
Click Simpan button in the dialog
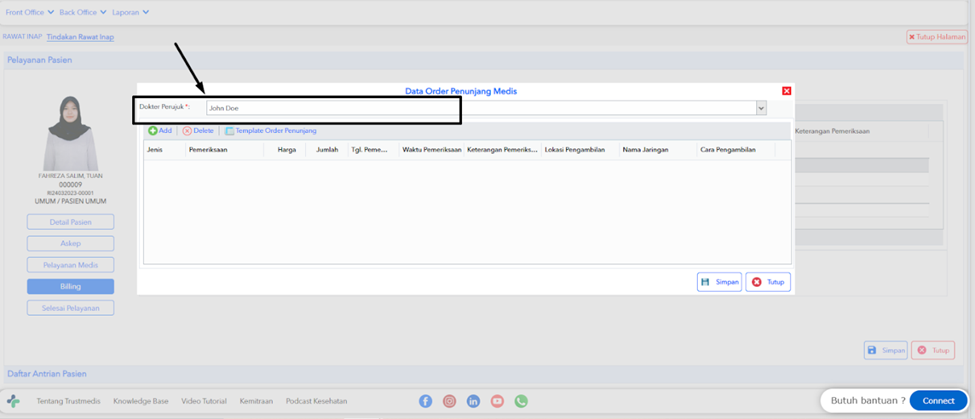(x=719, y=282)
